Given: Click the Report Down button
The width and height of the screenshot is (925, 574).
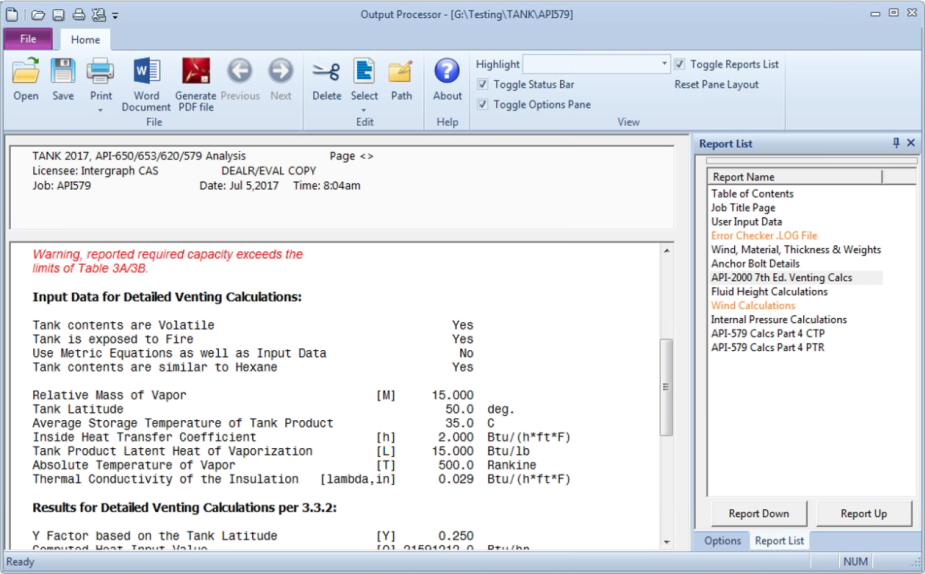Looking at the screenshot, I should [x=759, y=513].
